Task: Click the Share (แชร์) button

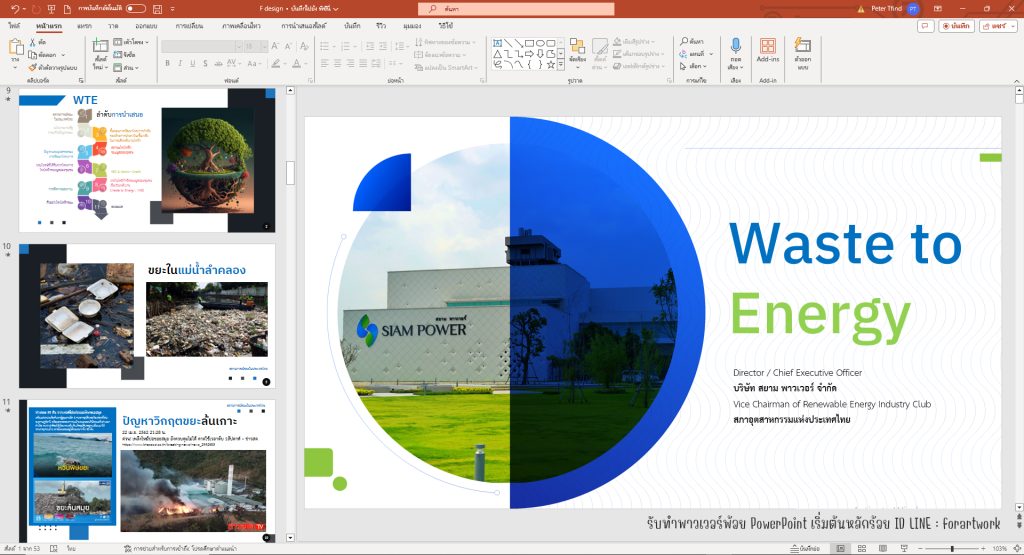Action: tap(998, 26)
